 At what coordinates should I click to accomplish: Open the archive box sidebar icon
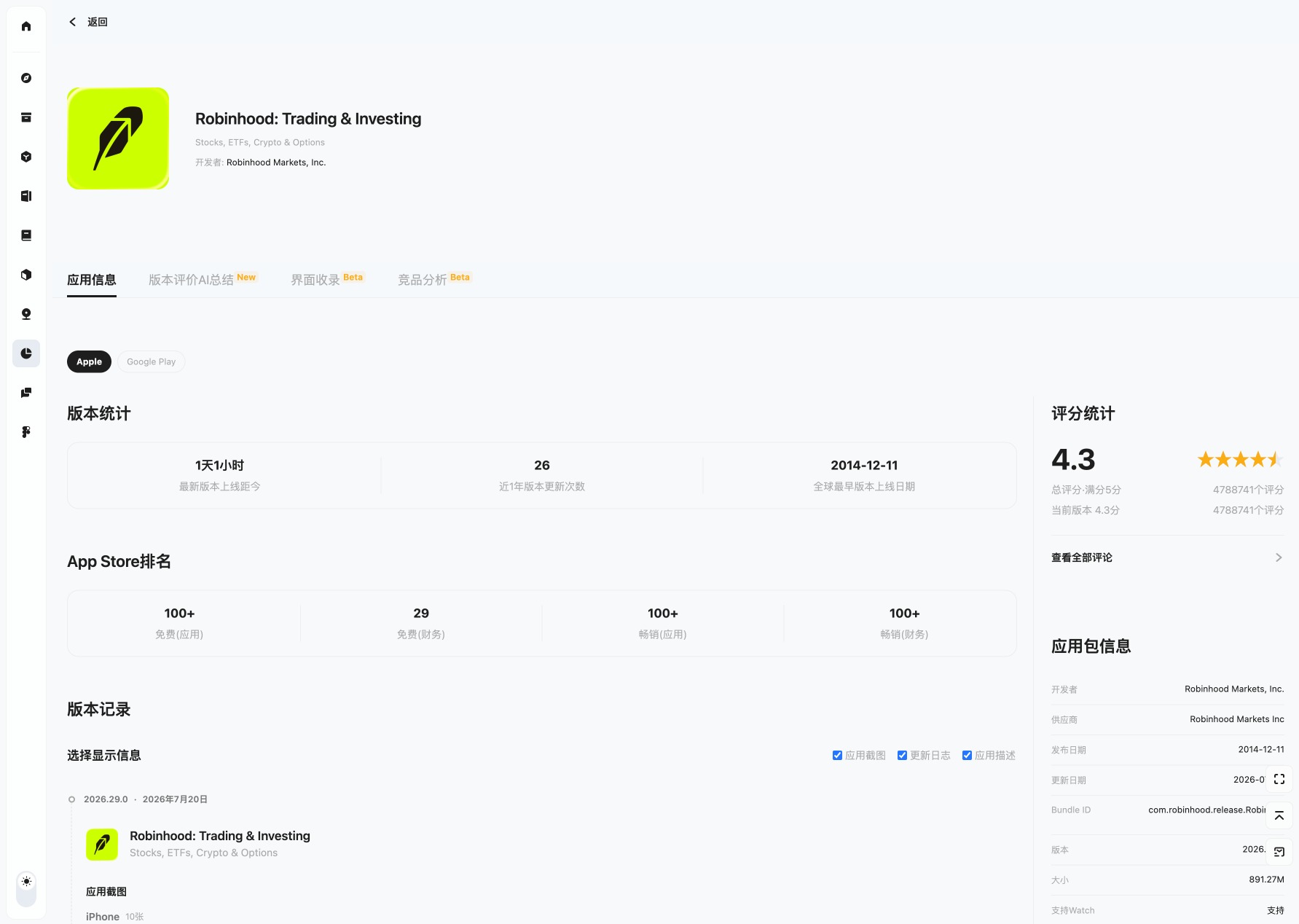click(26, 117)
